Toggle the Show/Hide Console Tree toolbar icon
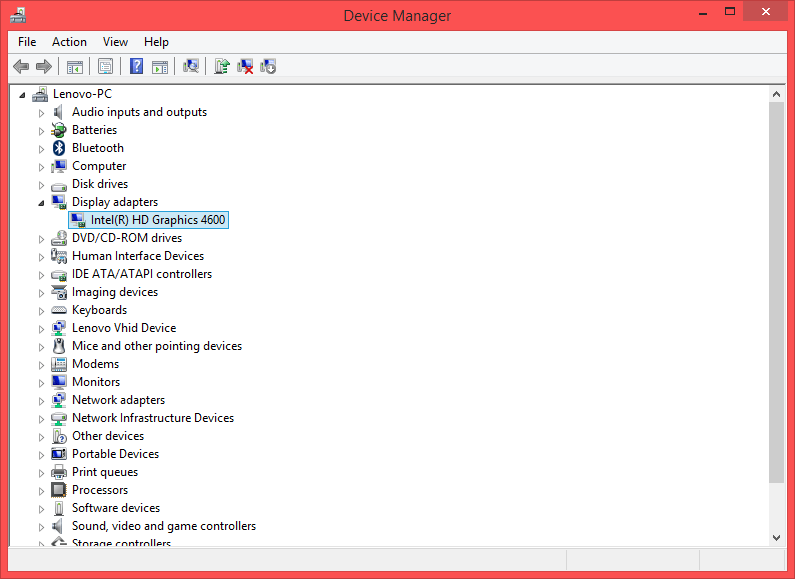This screenshot has height=579, width=795. pyautogui.click(x=75, y=66)
